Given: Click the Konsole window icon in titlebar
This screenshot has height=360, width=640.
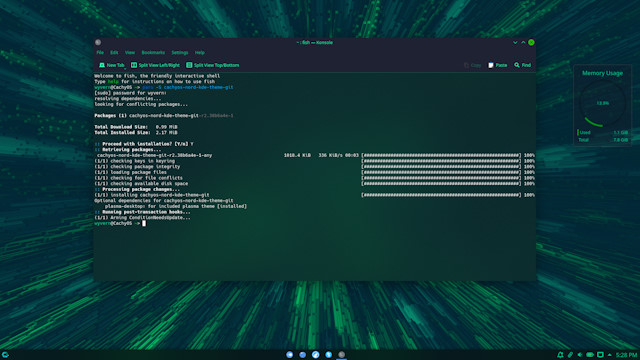Looking at the screenshot, I should [x=98, y=42].
